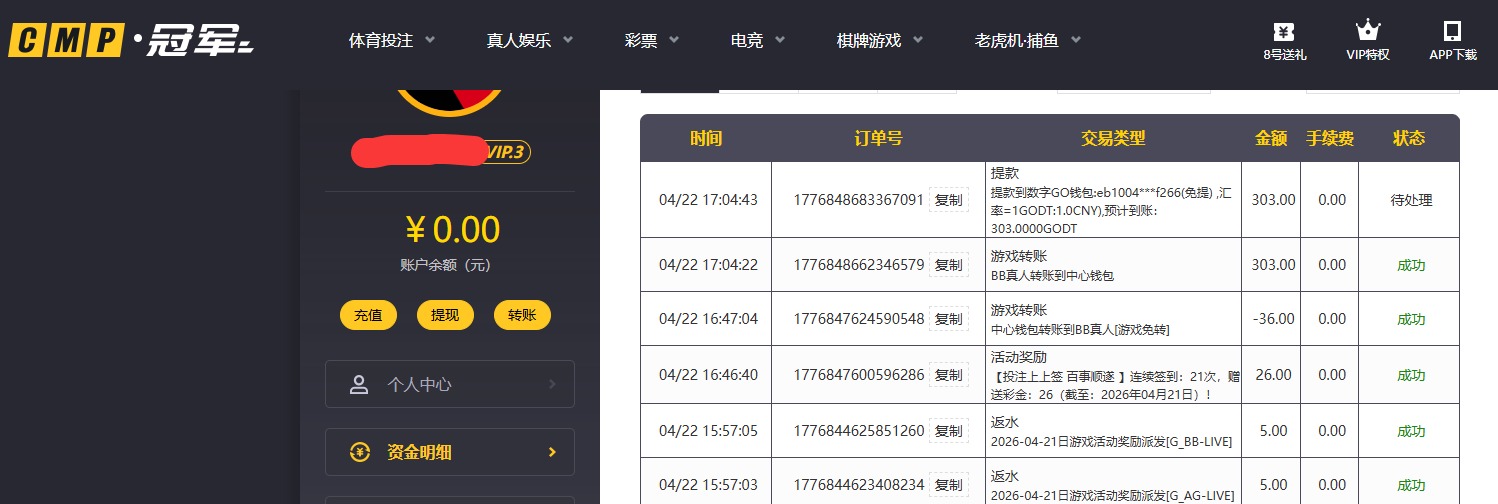Click the CMP 冠军 site logo
This screenshot has width=1498, height=504.
tap(132, 41)
